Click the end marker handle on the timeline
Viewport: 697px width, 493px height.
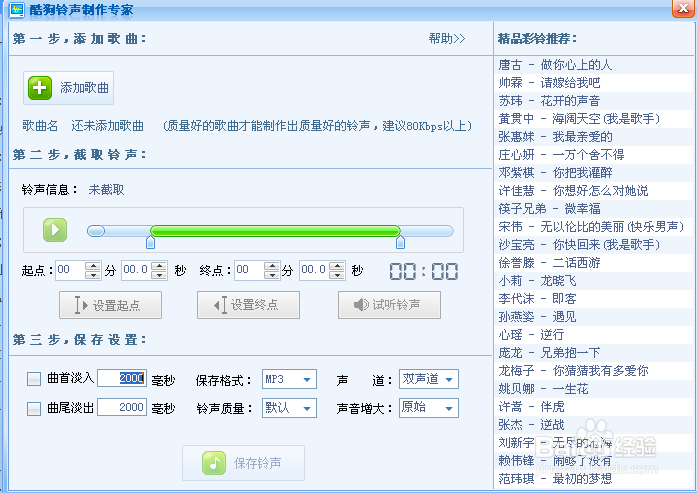pos(401,242)
